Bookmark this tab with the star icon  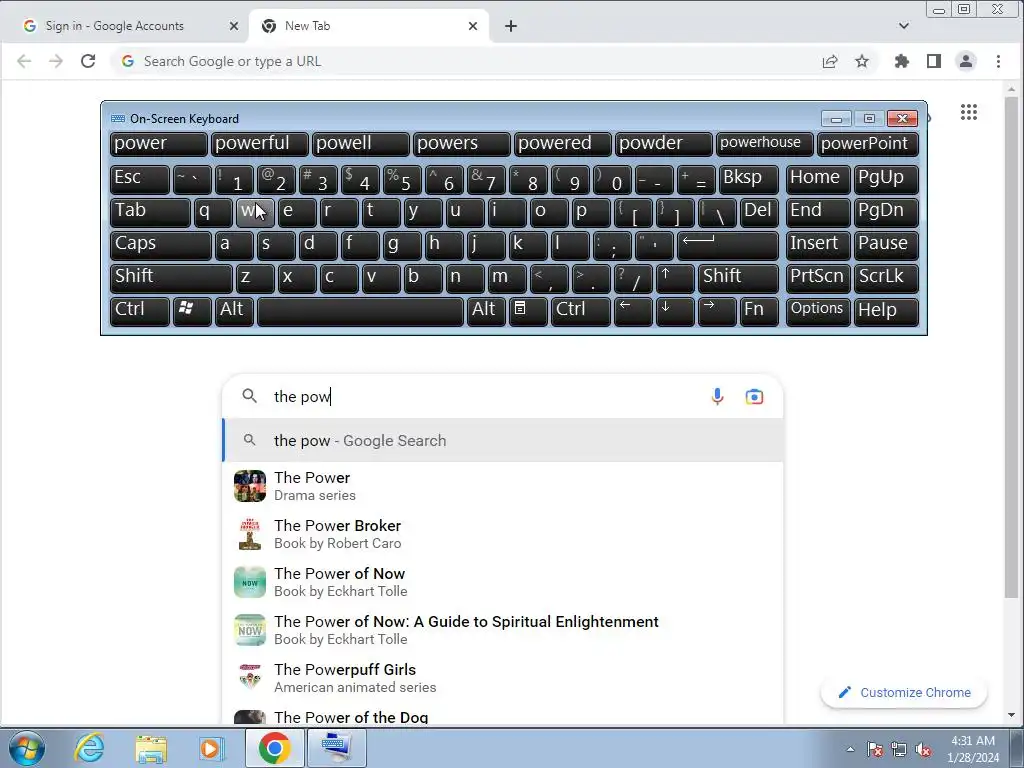point(862,61)
